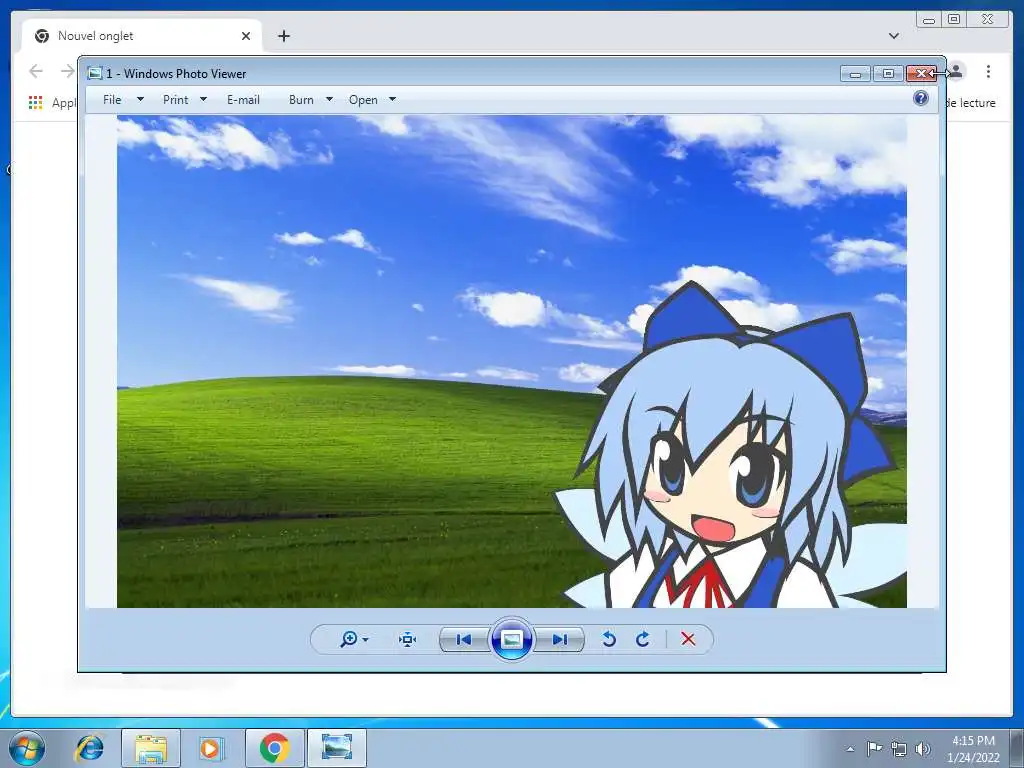Open the Open menu

click(363, 99)
